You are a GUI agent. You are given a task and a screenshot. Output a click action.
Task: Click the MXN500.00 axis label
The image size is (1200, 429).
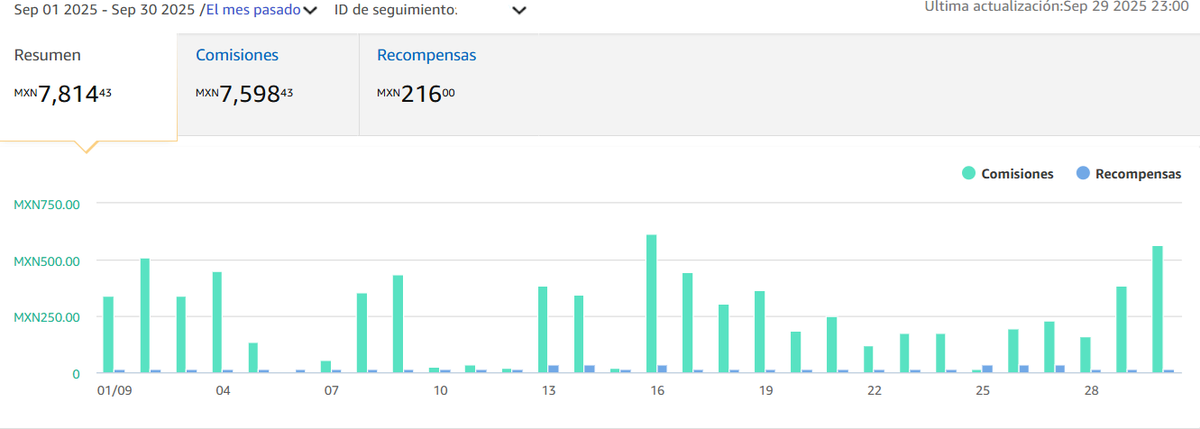coord(46,261)
